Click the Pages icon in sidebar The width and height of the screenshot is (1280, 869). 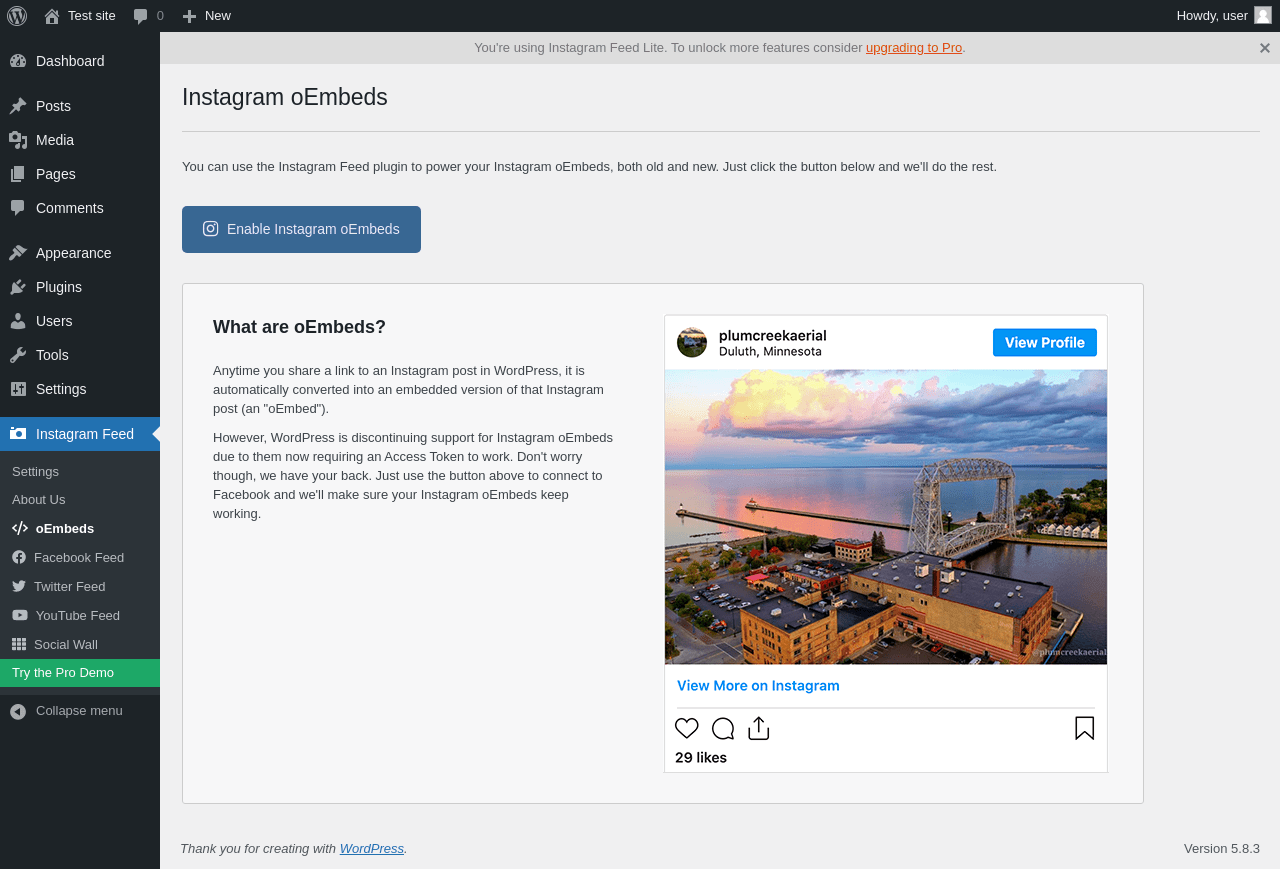click(x=18, y=174)
